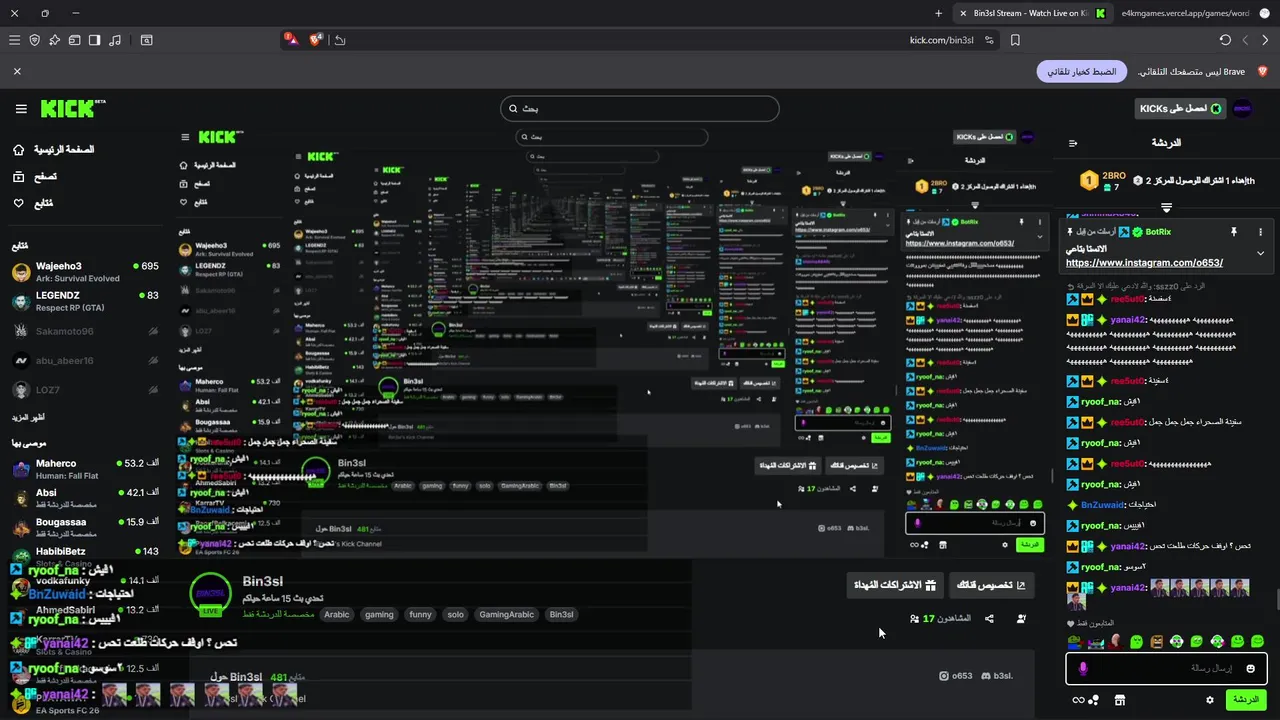Click the Get KICKs button
The width and height of the screenshot is (1280, 720).
pyautogui.click(x=1179, y=108)
